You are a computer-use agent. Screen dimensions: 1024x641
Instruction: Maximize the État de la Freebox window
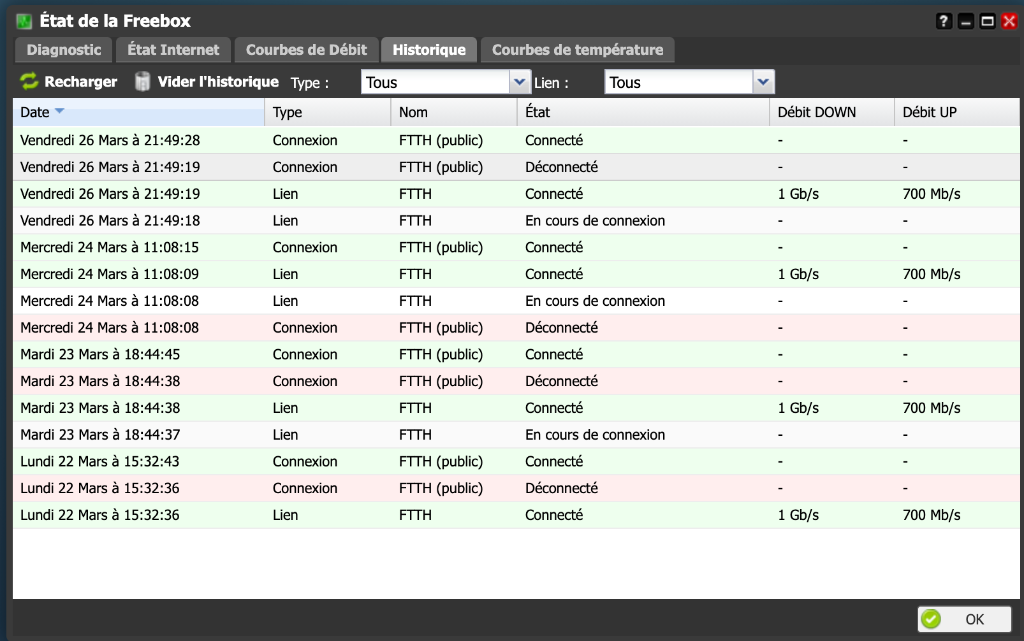[987, 22]
